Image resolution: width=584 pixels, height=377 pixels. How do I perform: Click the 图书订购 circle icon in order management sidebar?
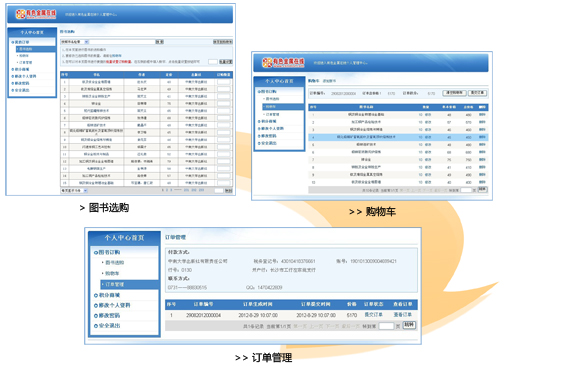click(96, 253)
